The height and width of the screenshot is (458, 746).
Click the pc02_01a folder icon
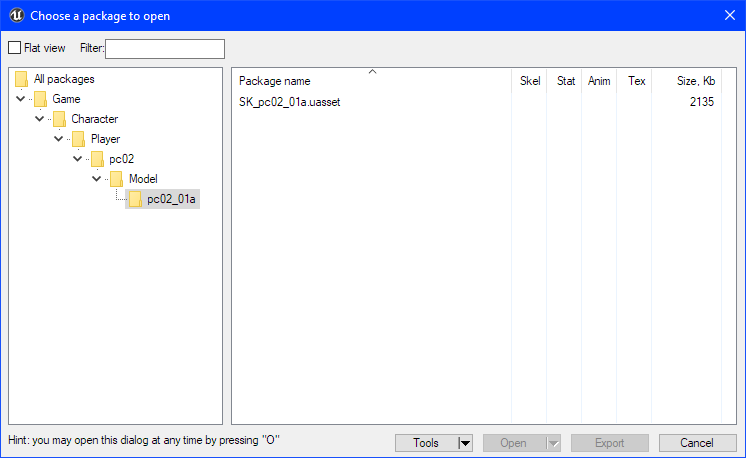click(135, 199)
